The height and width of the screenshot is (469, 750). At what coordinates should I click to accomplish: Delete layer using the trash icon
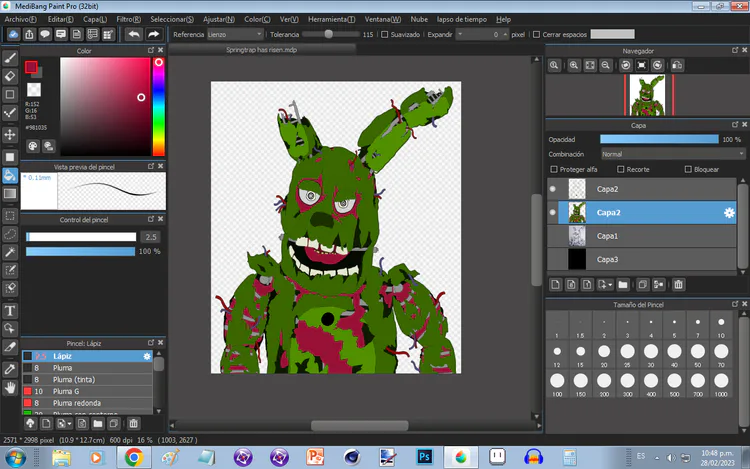coord(679,284)
